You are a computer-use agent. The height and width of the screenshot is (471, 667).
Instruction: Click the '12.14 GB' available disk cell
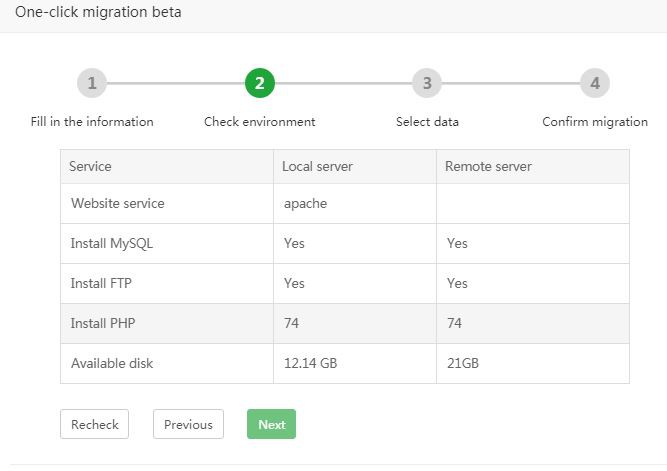pyautogui.click(x=310, y=363)
